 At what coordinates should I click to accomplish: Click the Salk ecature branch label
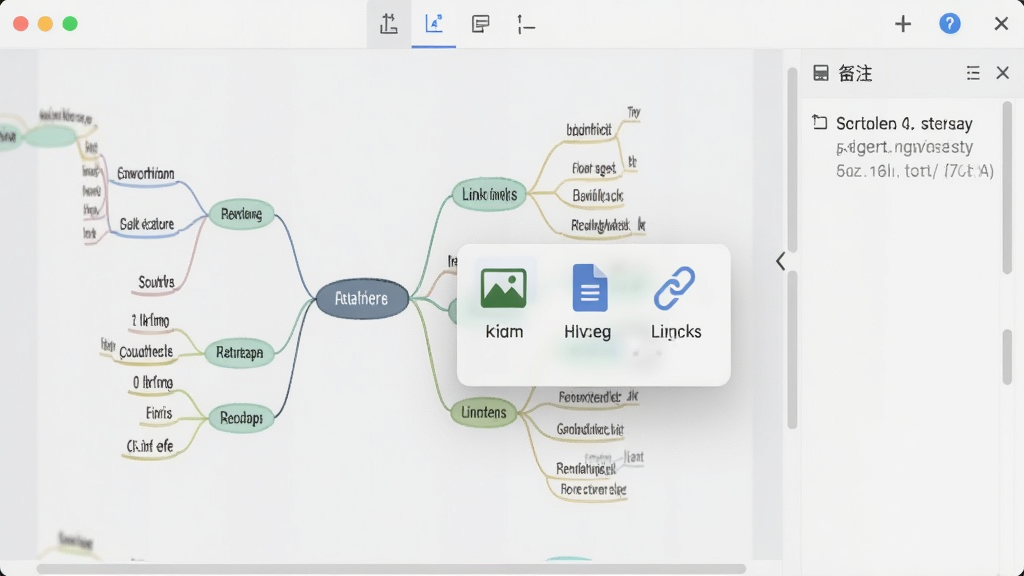[147, 224]
